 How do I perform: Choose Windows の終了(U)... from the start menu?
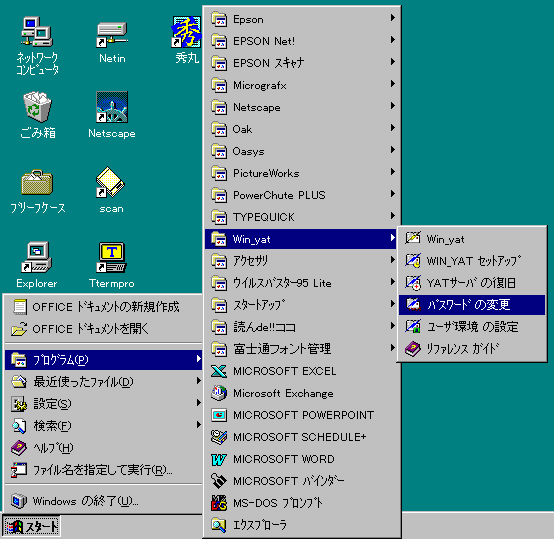click(104, 501)
